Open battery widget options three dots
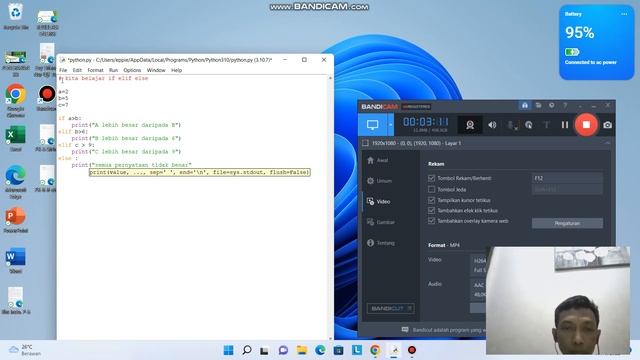The width and height of the screenshot is (640, 360). coord(624,14)
